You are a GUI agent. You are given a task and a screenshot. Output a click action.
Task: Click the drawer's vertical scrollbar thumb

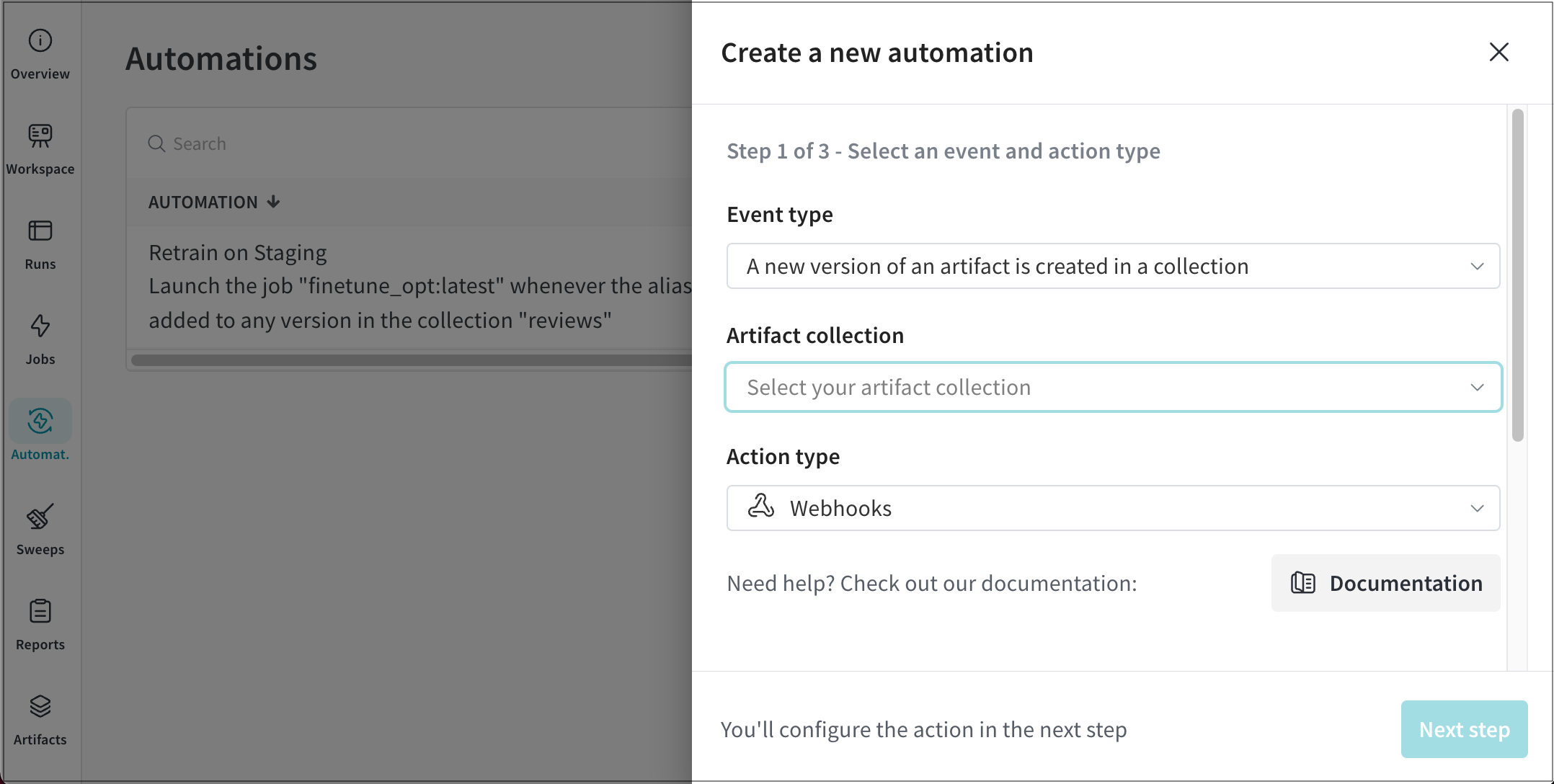click(x=1517, y=274)
